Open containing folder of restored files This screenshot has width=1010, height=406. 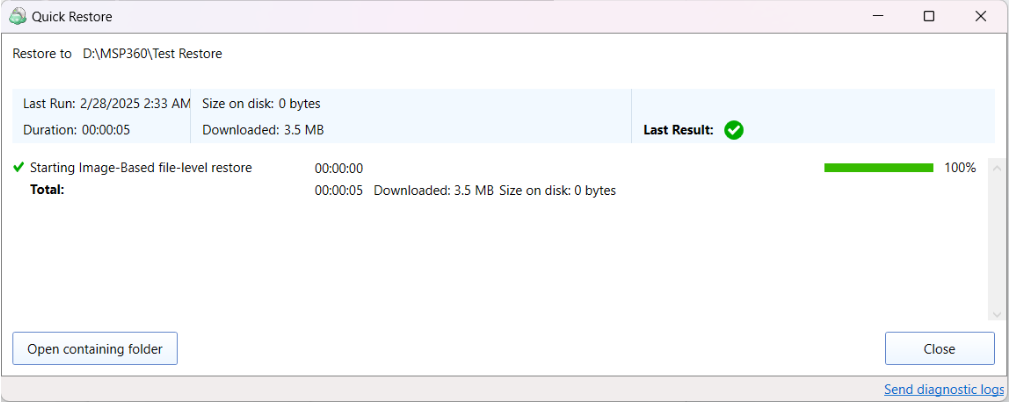pyautogui.click(x=95, y=349)
